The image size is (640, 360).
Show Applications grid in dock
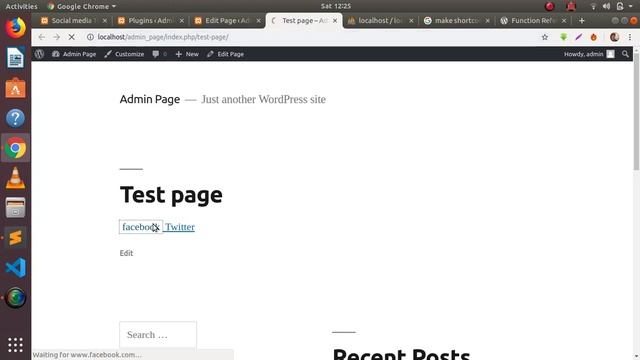coord(16,345)
